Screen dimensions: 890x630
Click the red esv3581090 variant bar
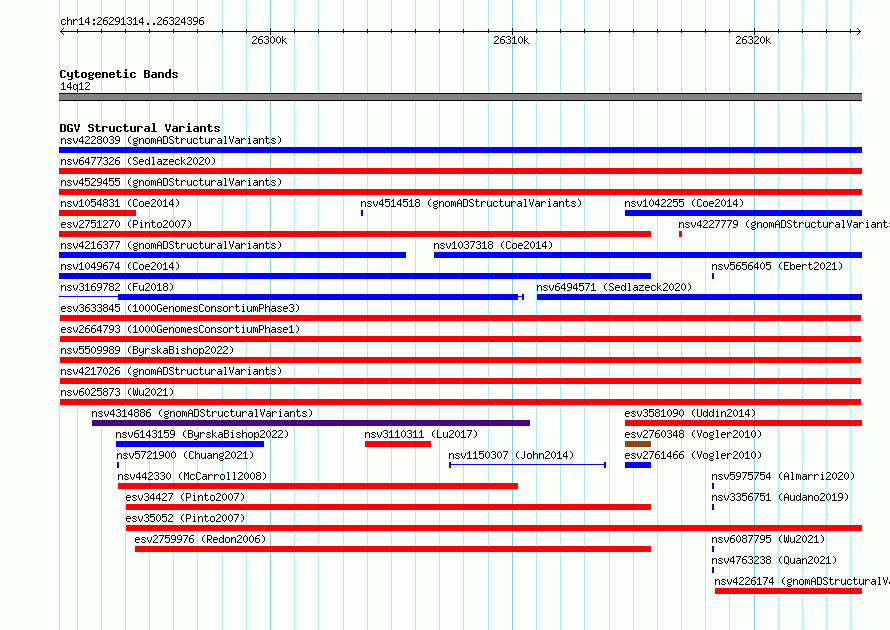click(x=744, y=423)
